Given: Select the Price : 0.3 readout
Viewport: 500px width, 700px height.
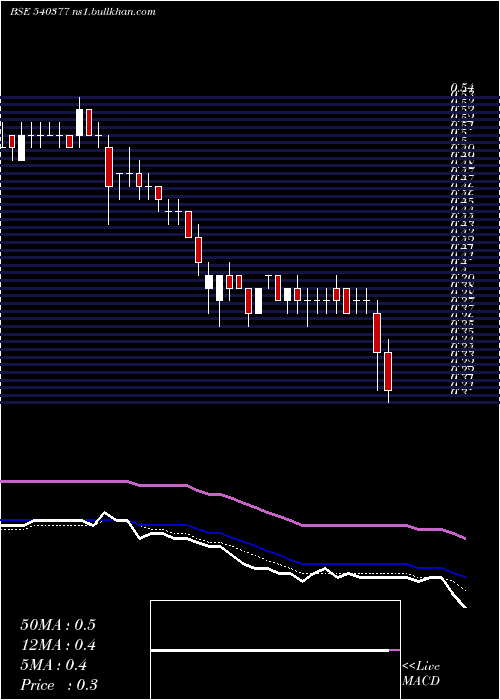Looking at the screenshot, I should pos(59,685).
